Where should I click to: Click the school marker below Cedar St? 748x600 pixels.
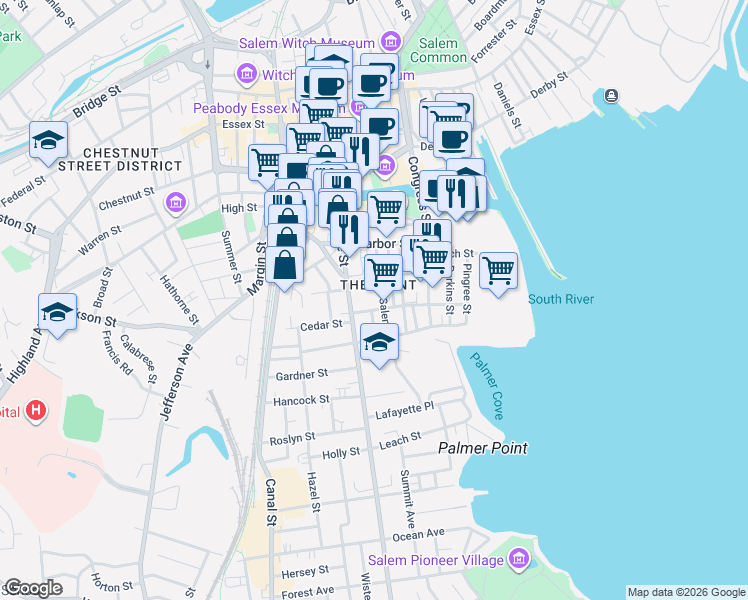point(379,342)
